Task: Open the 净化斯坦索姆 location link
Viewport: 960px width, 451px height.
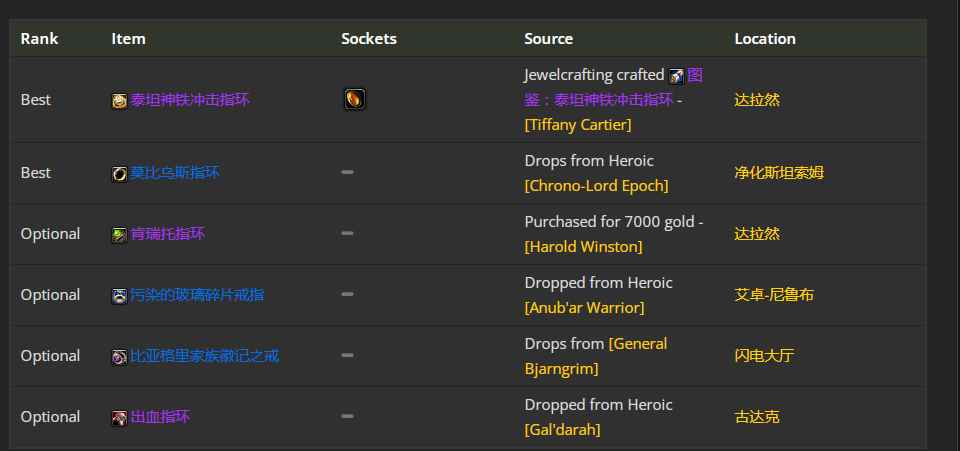Action: click(779, 173)
